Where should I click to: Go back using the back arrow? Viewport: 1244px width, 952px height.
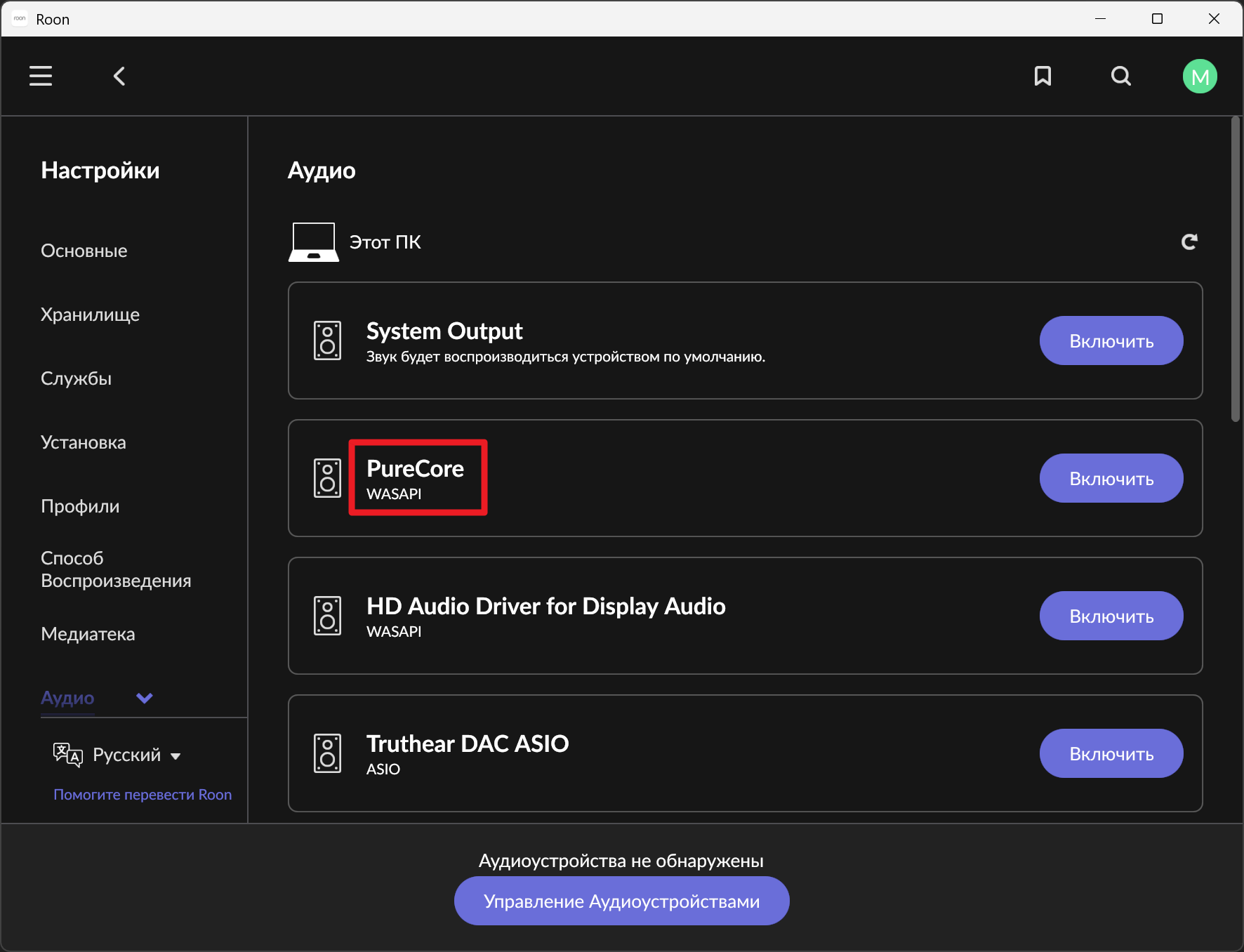click(119, 76)
